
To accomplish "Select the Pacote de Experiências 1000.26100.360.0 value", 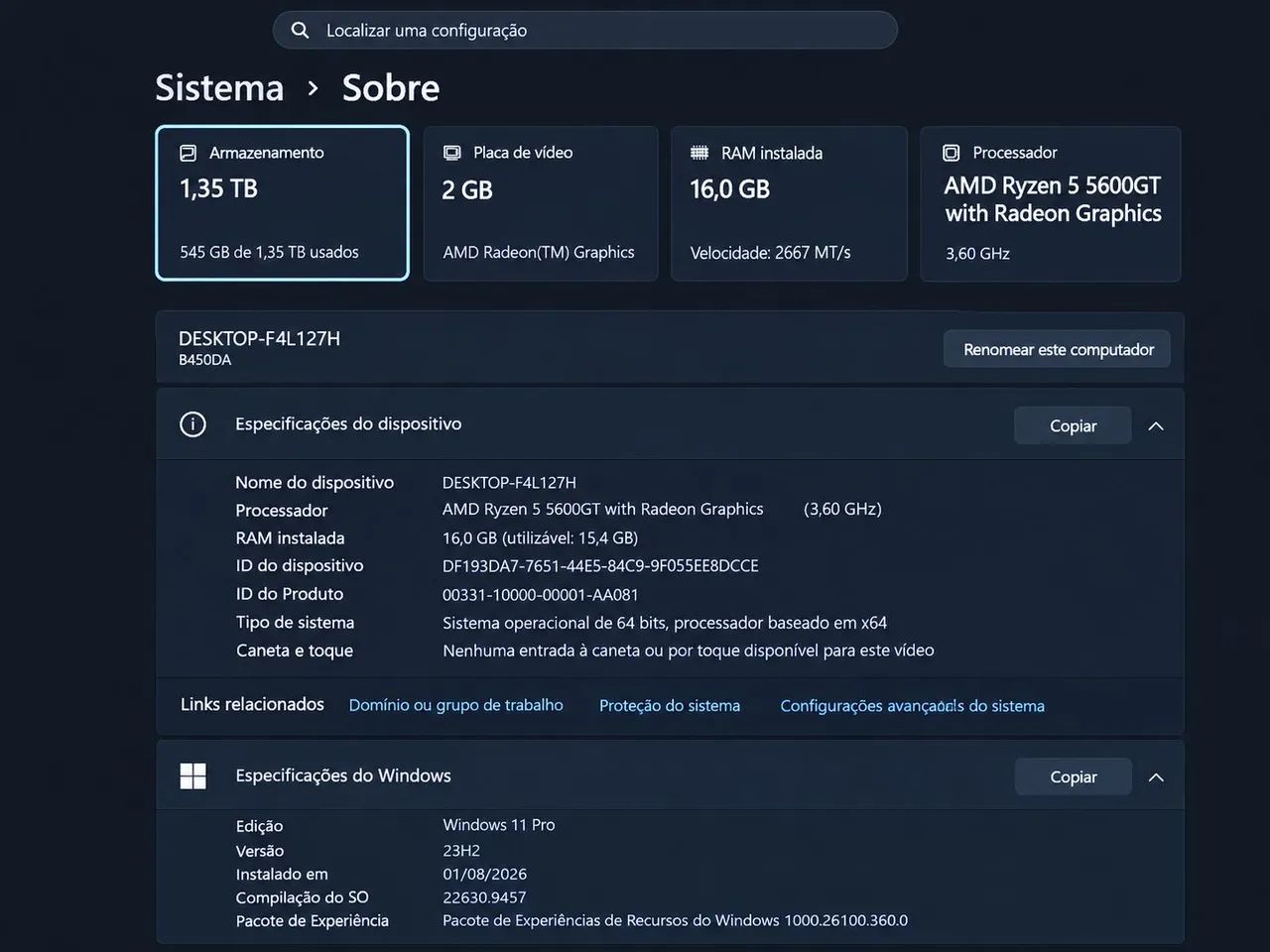I will coord(675,920).
